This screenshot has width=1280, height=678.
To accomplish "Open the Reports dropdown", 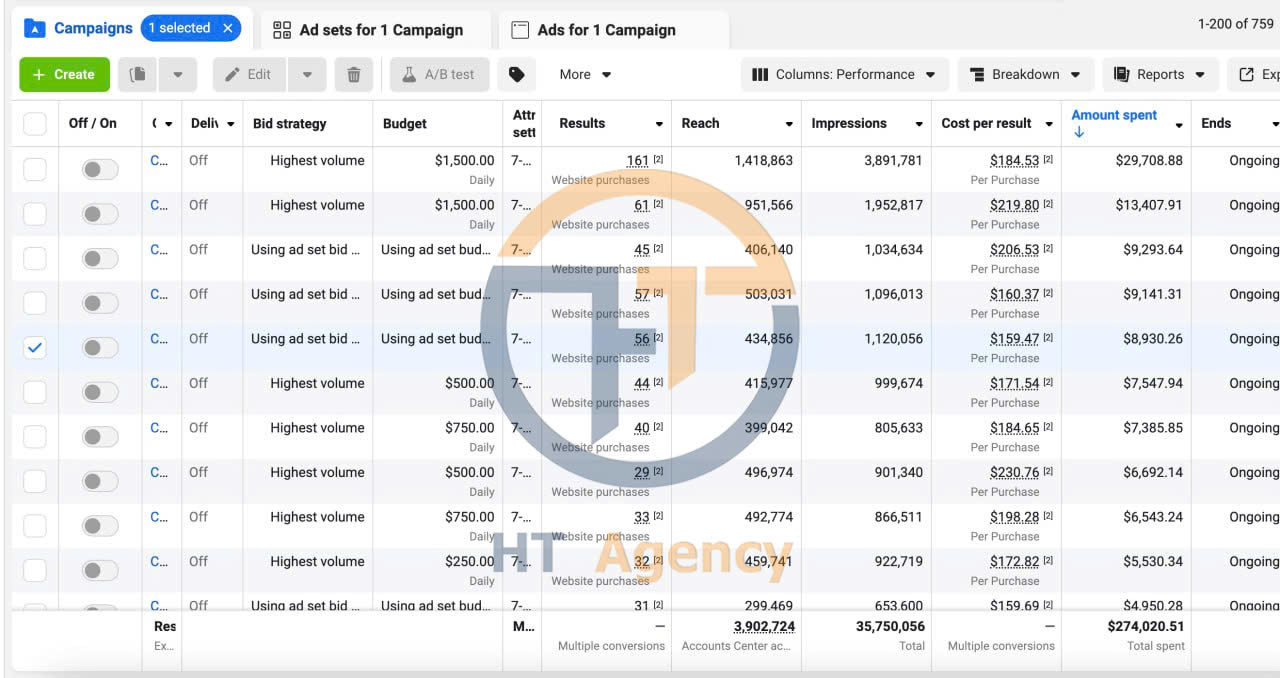I will pyautogui.click(x=1160, y=74).
